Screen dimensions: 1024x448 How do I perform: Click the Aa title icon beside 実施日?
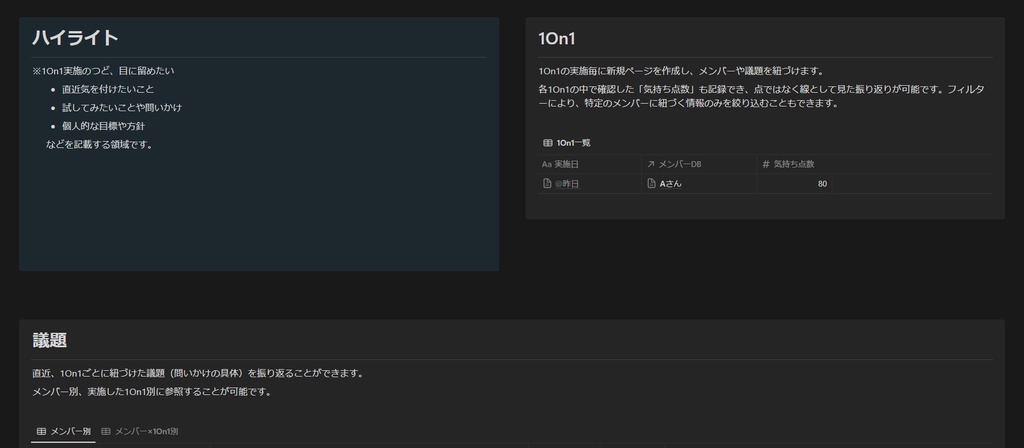point(547,165)
